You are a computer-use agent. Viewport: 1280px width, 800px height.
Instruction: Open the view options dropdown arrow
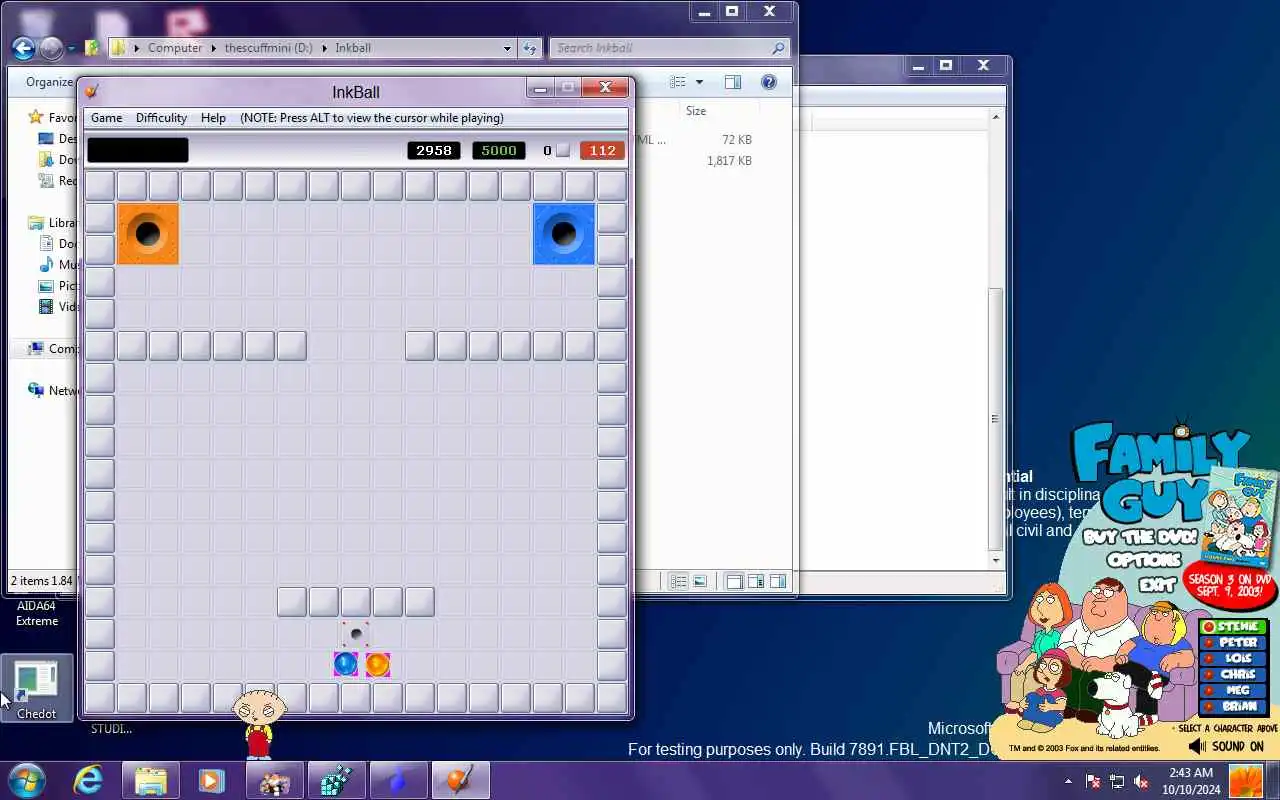click(x=699, y=82)
